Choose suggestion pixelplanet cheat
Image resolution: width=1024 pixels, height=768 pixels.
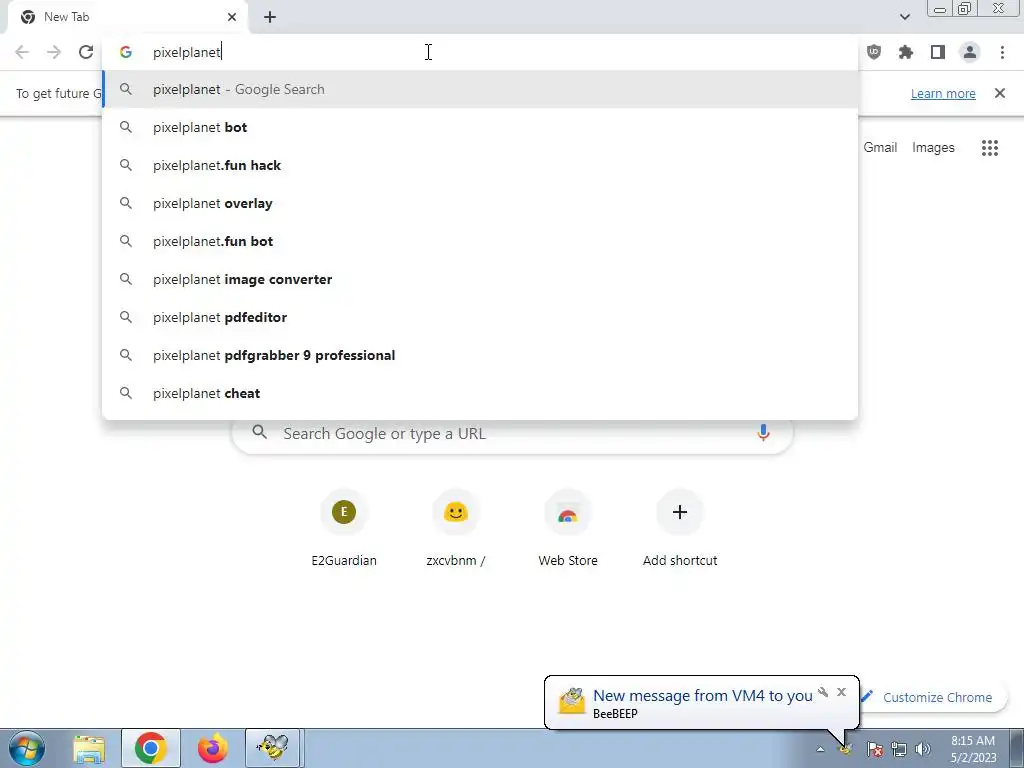(480, 393)
